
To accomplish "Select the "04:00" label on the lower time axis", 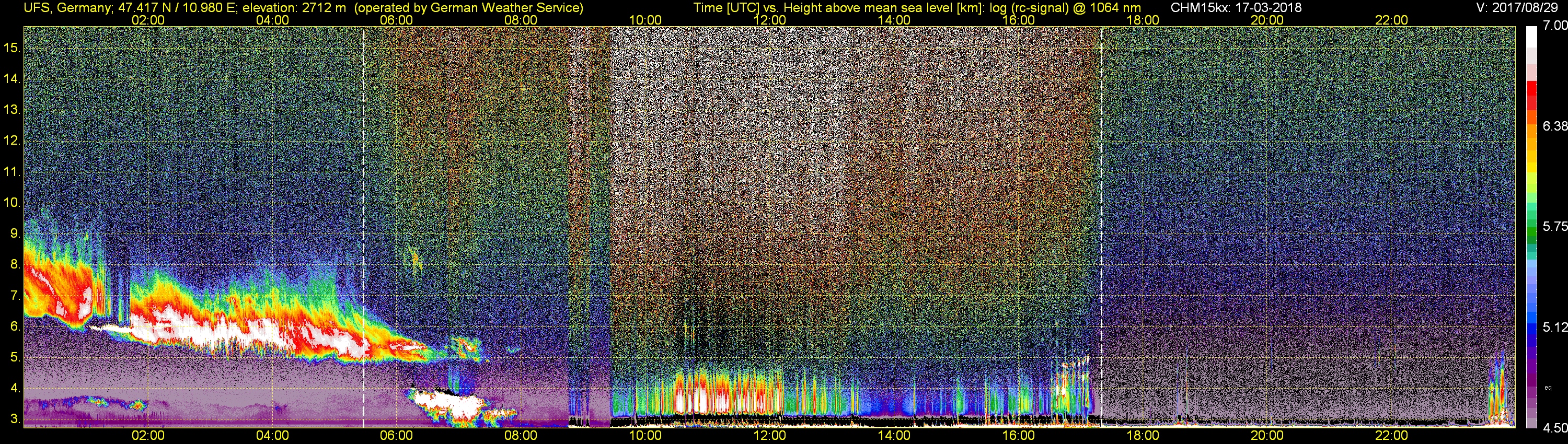I will 272,436.
